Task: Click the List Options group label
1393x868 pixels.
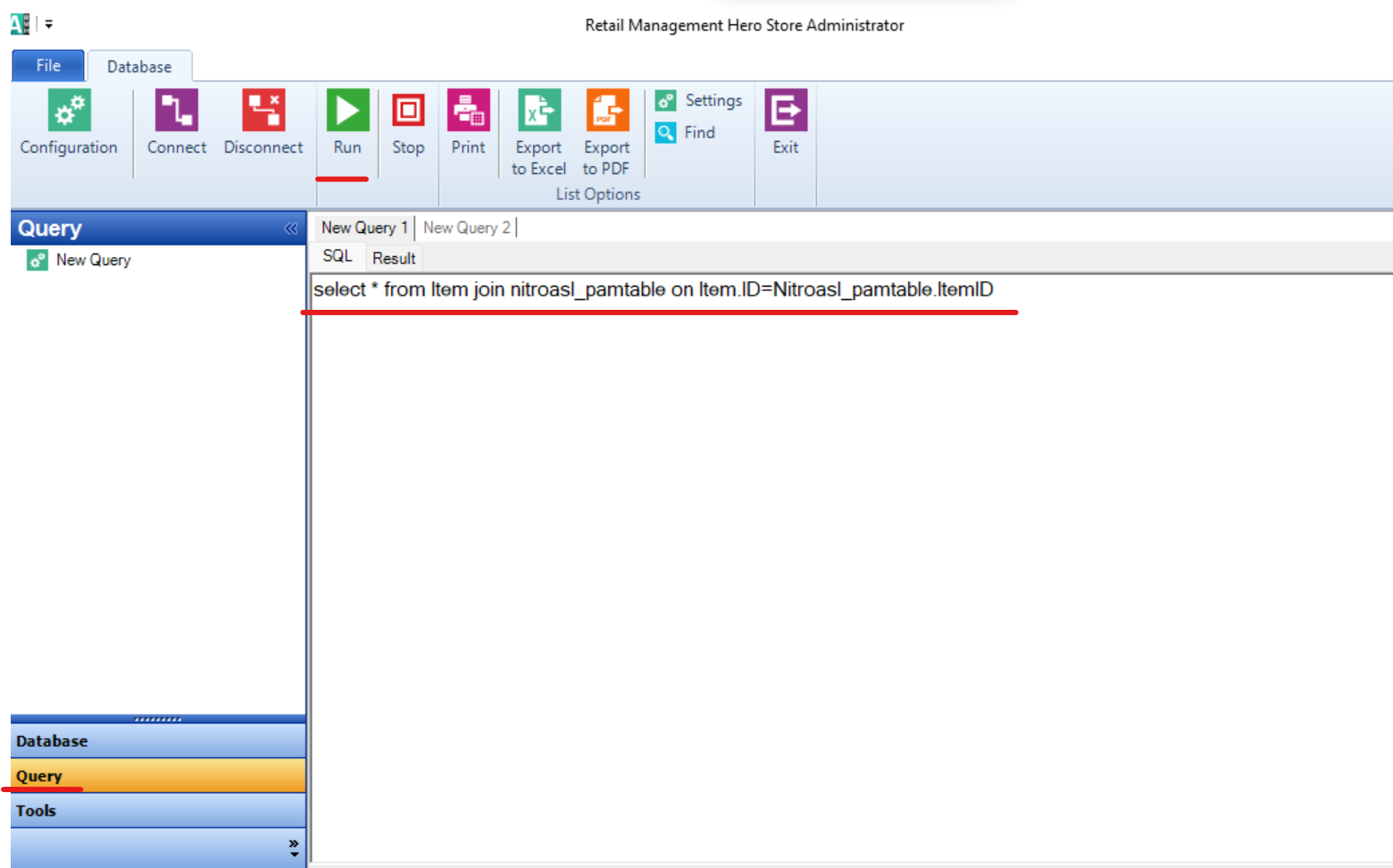Action: [x=598, y=195]
